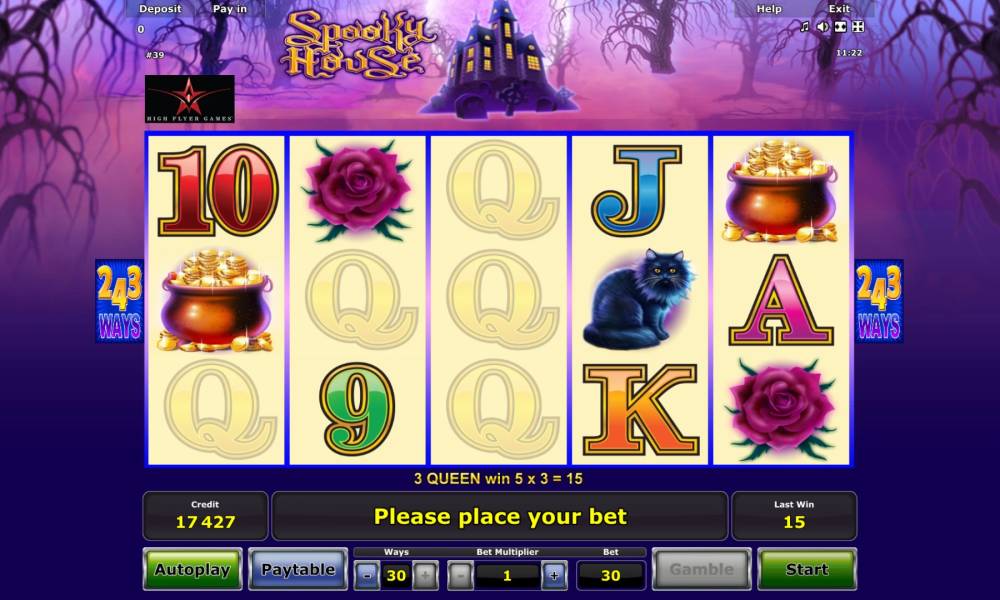Click the black cat symbol on the reels
1000x600 pixels.
[x=639, y=300]
